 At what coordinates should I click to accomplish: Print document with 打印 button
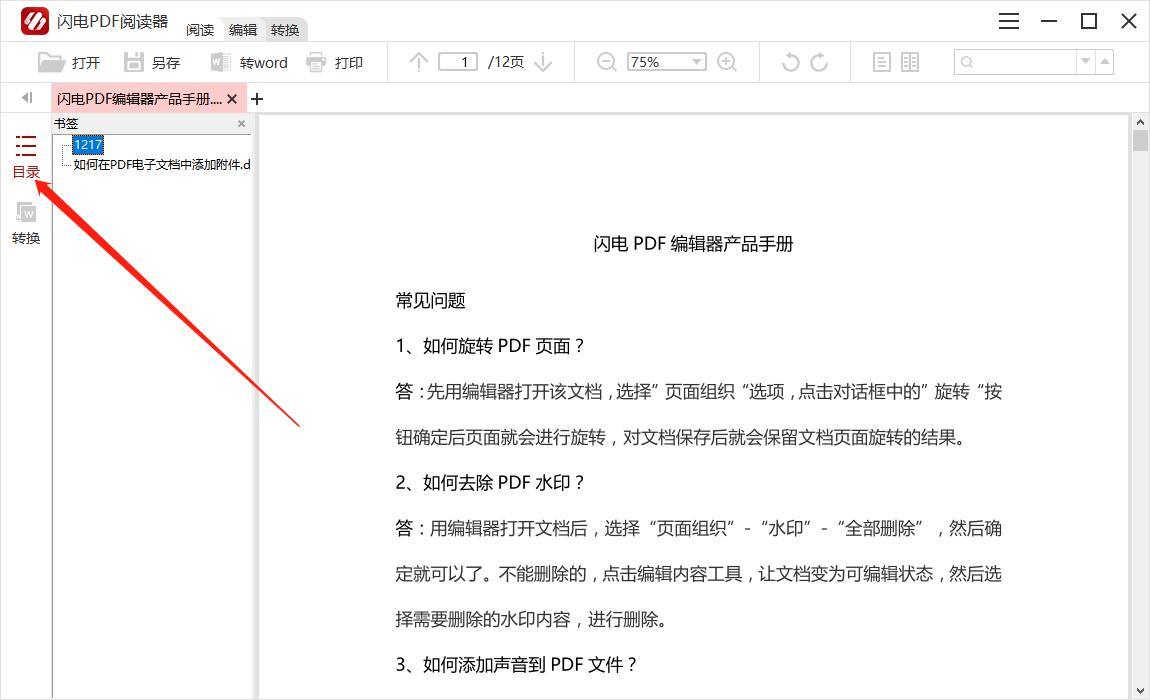(334, 62)
